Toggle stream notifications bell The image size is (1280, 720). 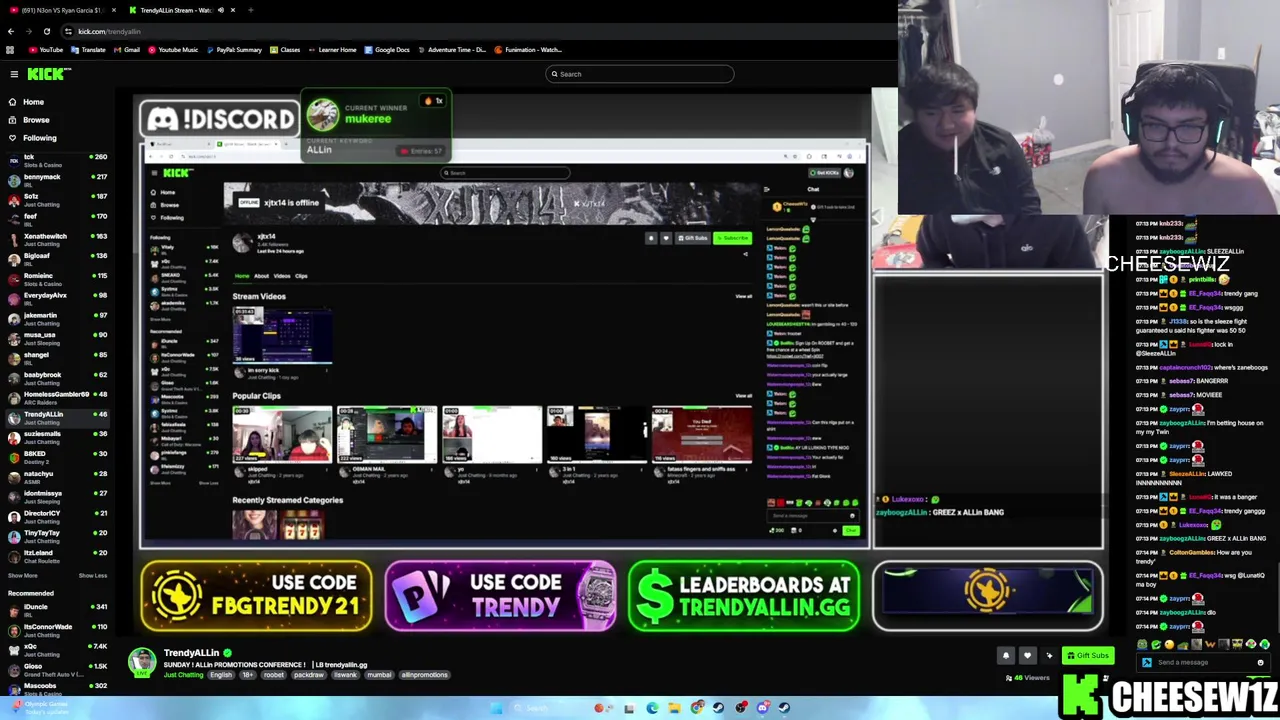pos(1005,656)
